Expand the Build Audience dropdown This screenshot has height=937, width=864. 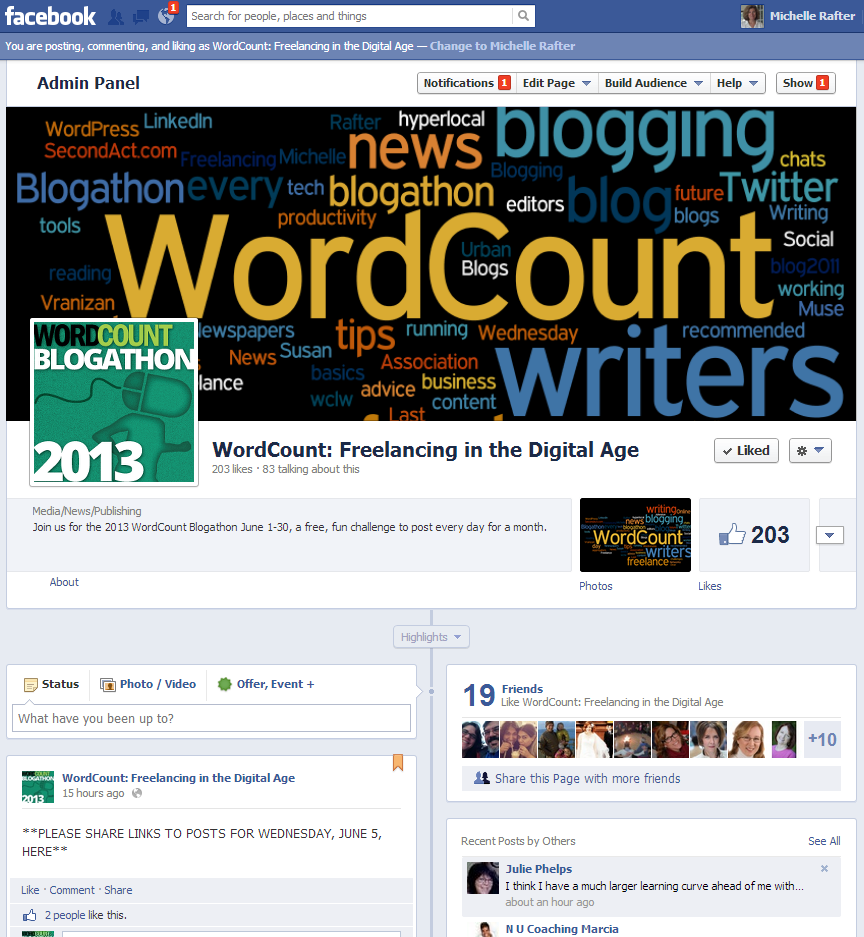(654, 83)
